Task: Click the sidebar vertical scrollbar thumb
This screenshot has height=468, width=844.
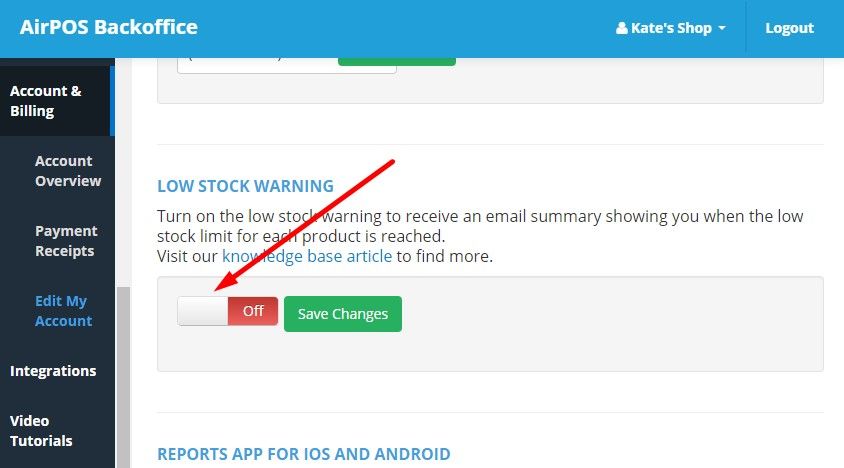Action: point(124,377)
